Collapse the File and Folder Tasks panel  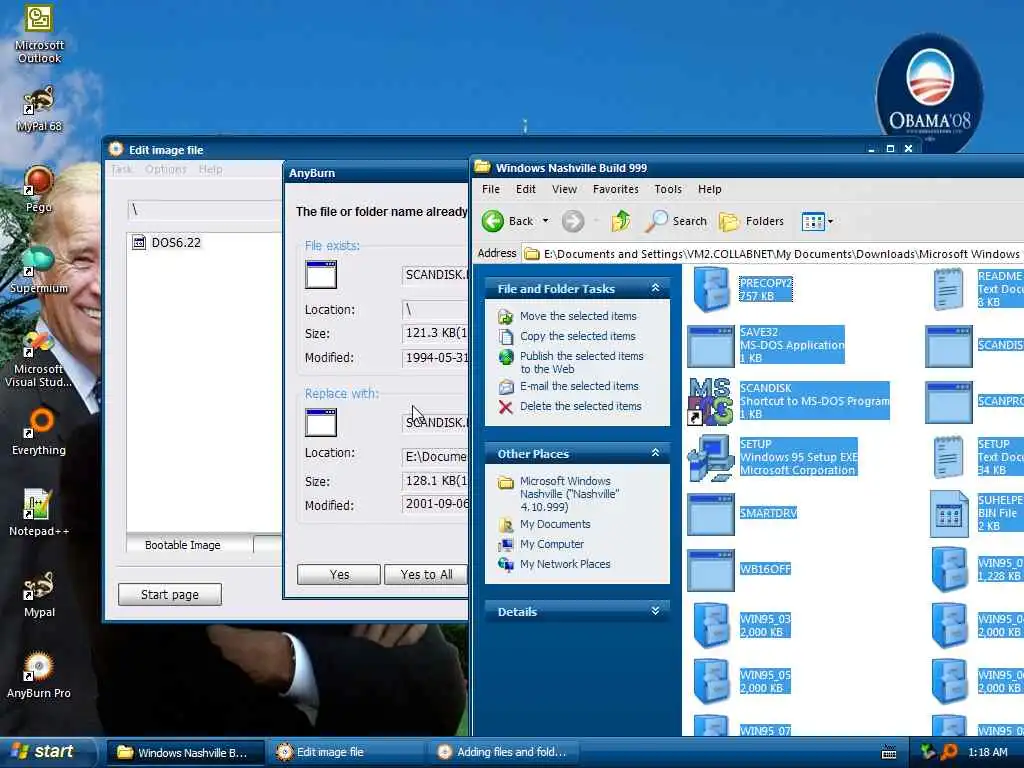coord(655,288)
